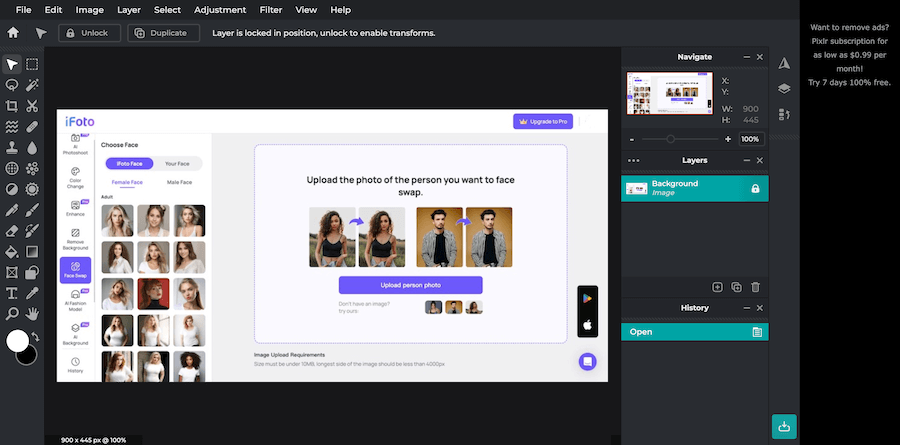Open the File menu
The height and width of the screenshot is (445, 900).
coord(24,10)
